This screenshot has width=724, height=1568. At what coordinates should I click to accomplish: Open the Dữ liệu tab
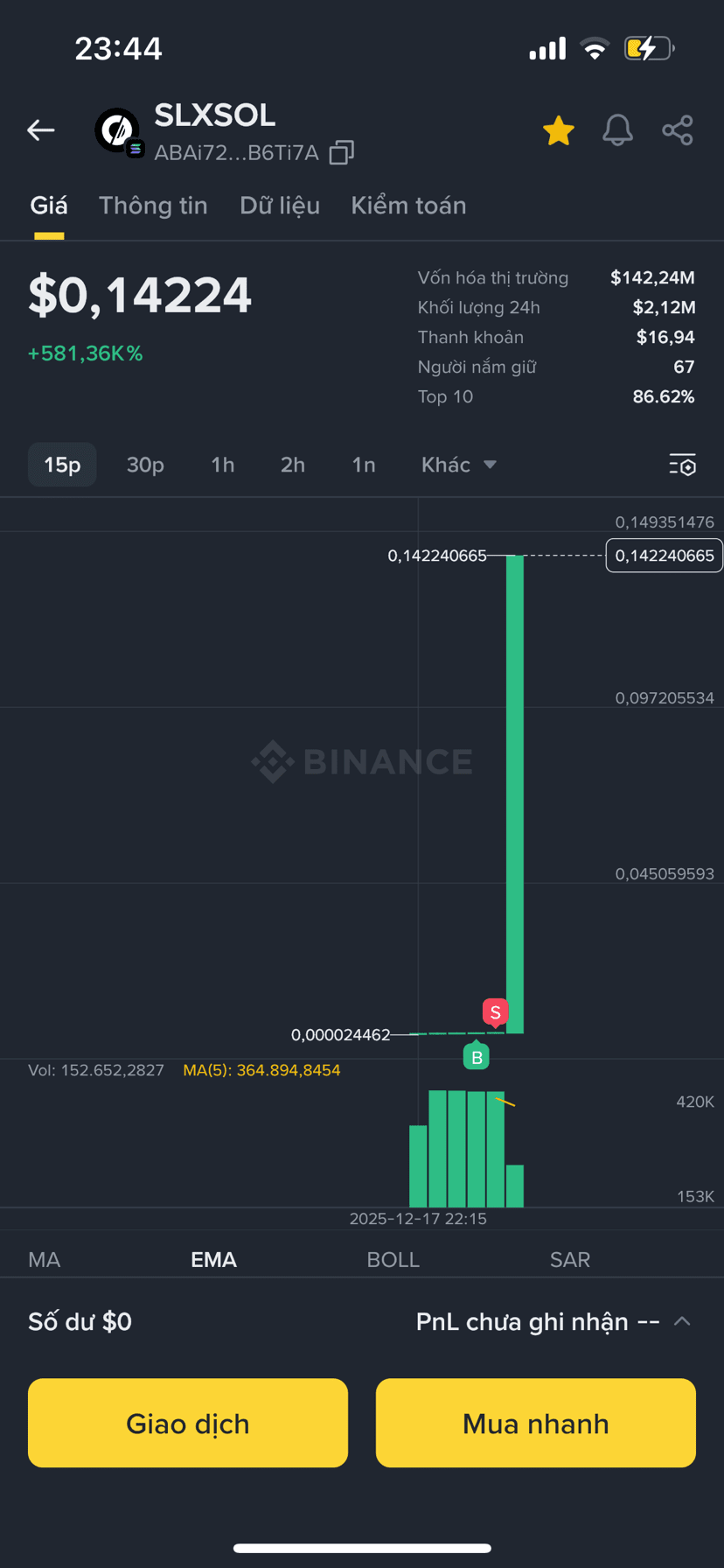tap(280, 206)
